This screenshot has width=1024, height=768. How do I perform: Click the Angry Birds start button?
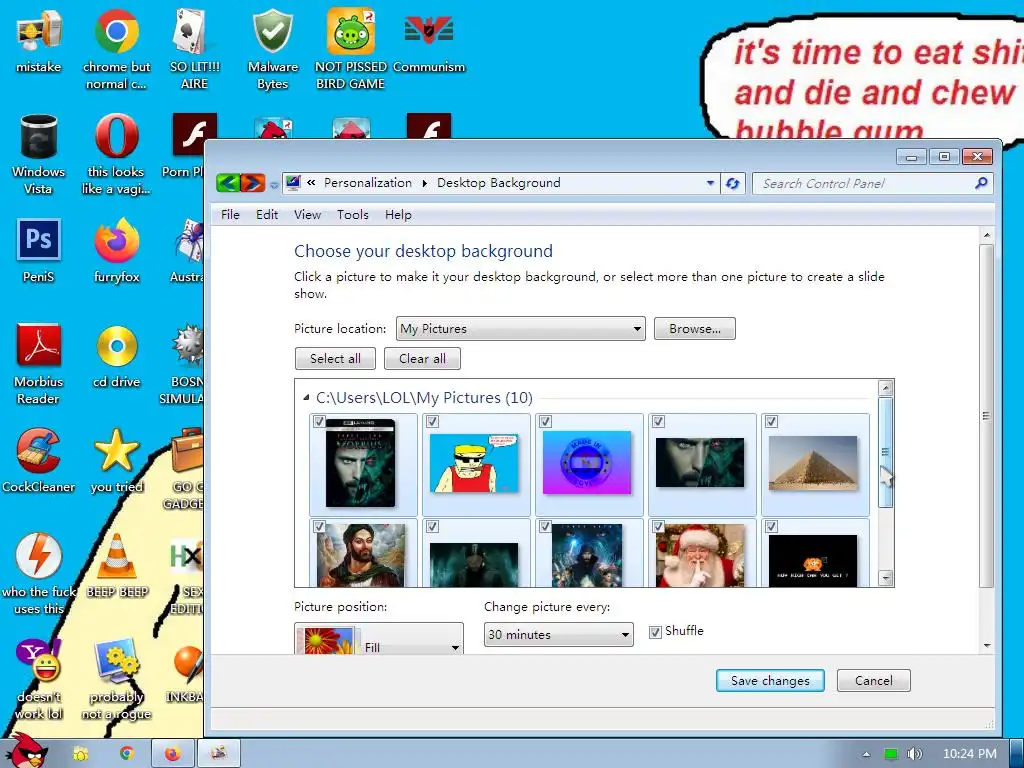pyautogui.click(x=26, y=752)
